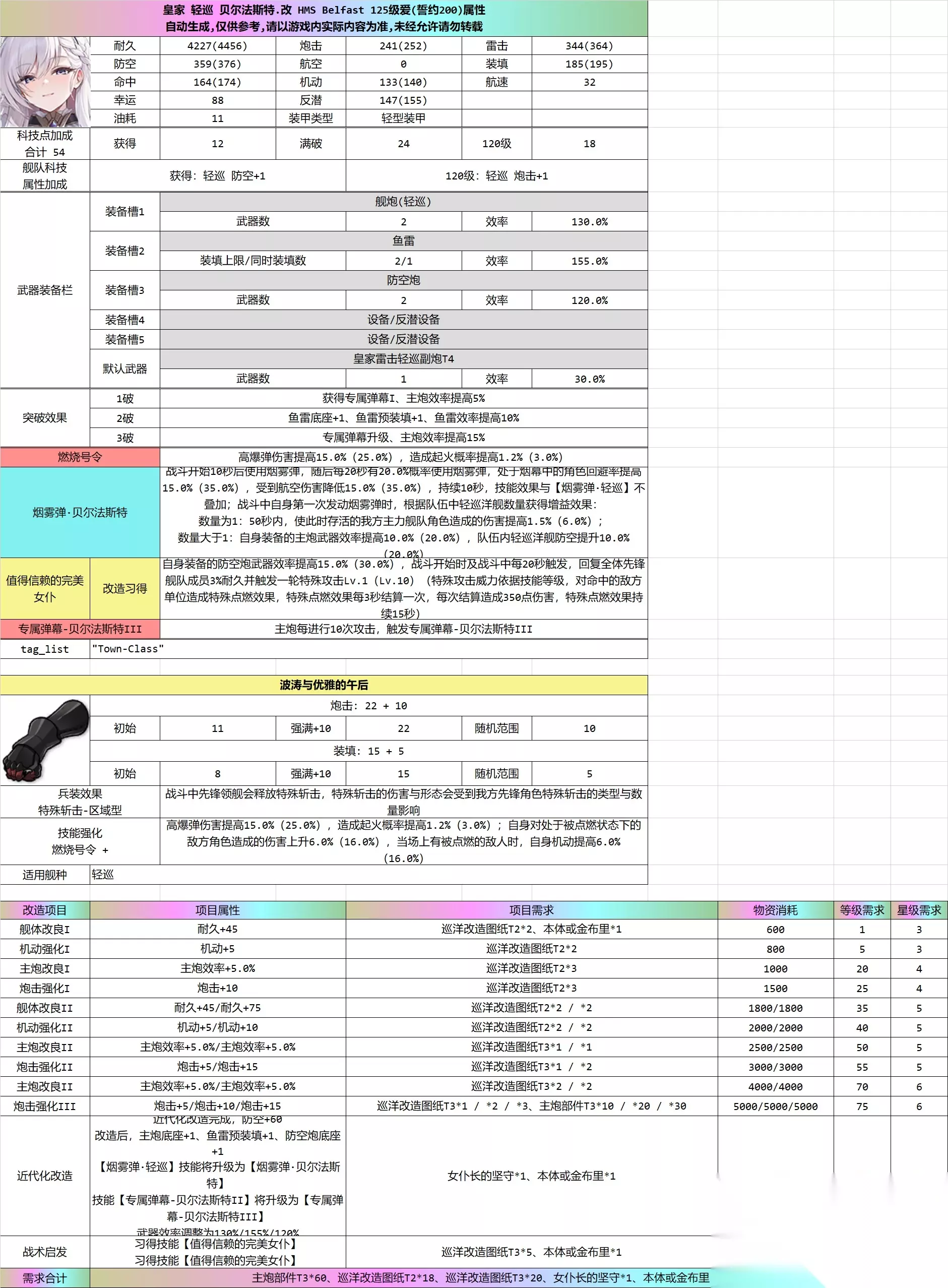Click the Belfast character portrait image
This screenshot has height=1288, width=948.
pyautogui.click(x=45, y=82)
